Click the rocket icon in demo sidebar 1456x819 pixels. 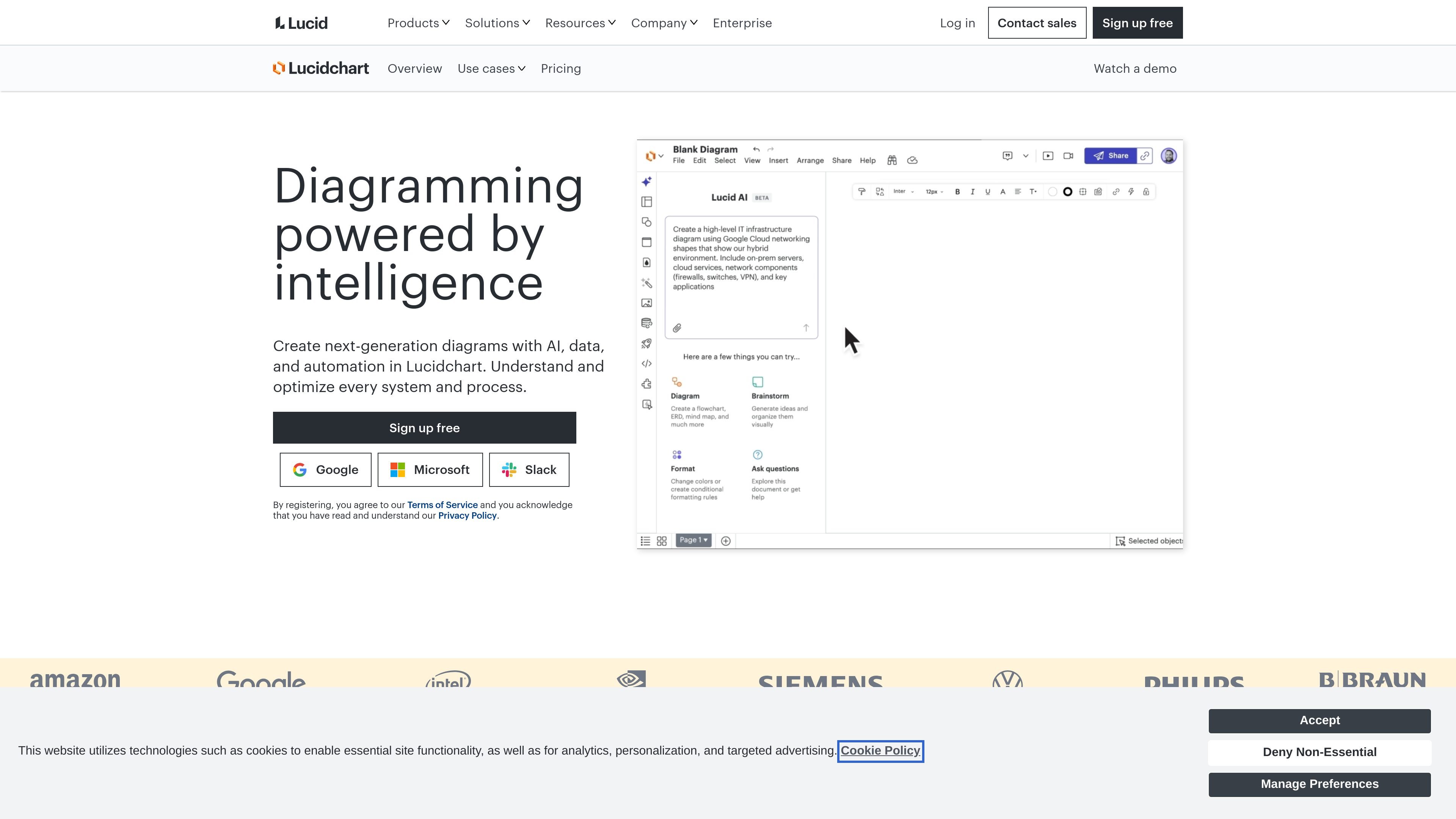pos(646,344)
